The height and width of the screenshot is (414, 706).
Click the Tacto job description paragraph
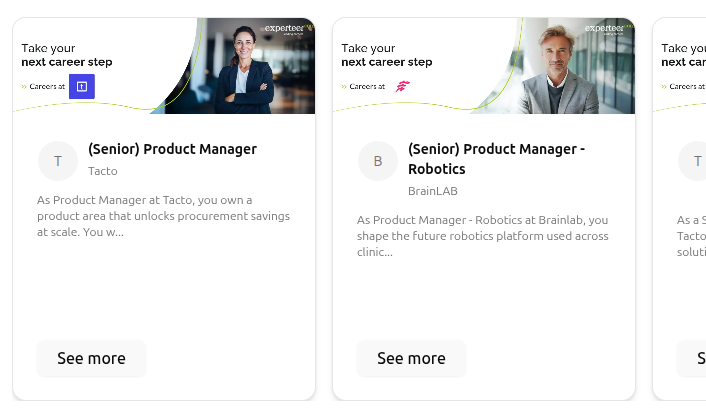click(x=163, y=215)
